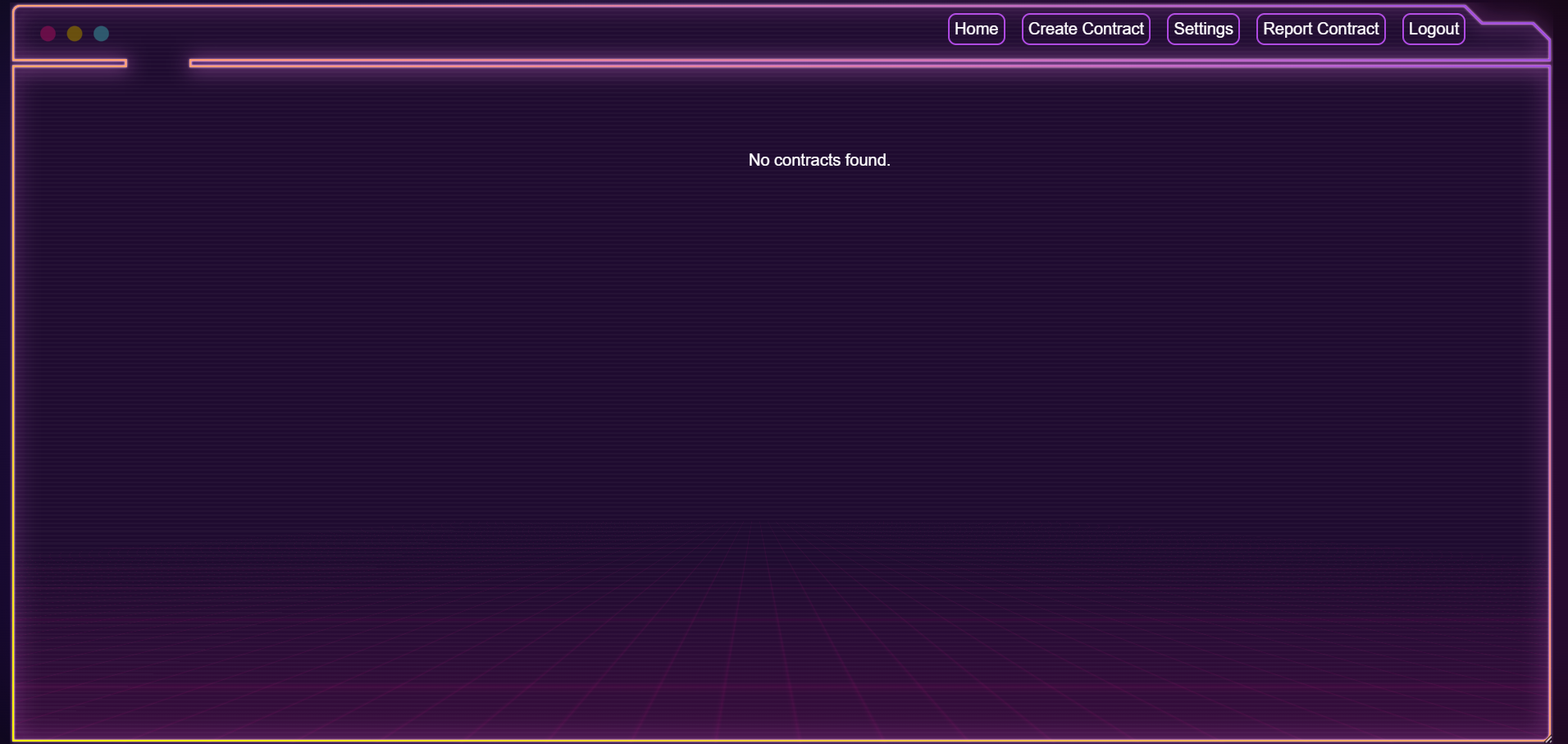Sign out via the Logout link
This screenshot has height=744, width=1568.
tap(1433, 30)
